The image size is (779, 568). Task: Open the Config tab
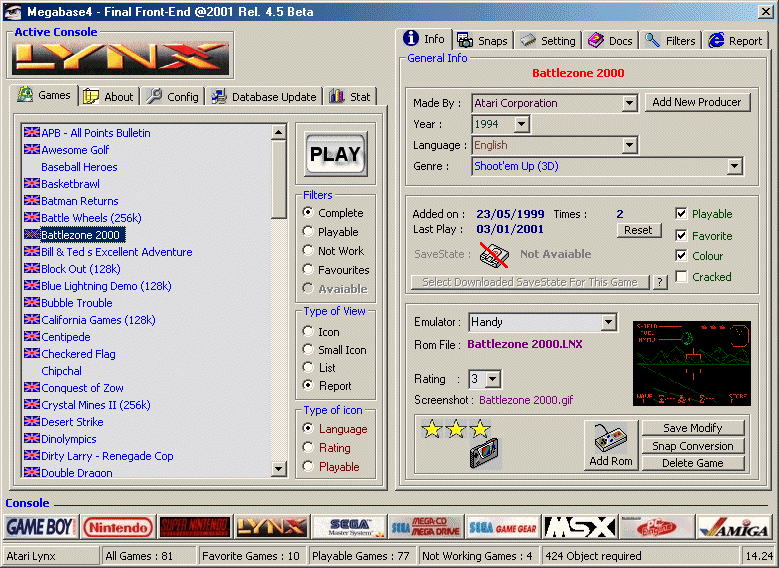coord(172,96)
